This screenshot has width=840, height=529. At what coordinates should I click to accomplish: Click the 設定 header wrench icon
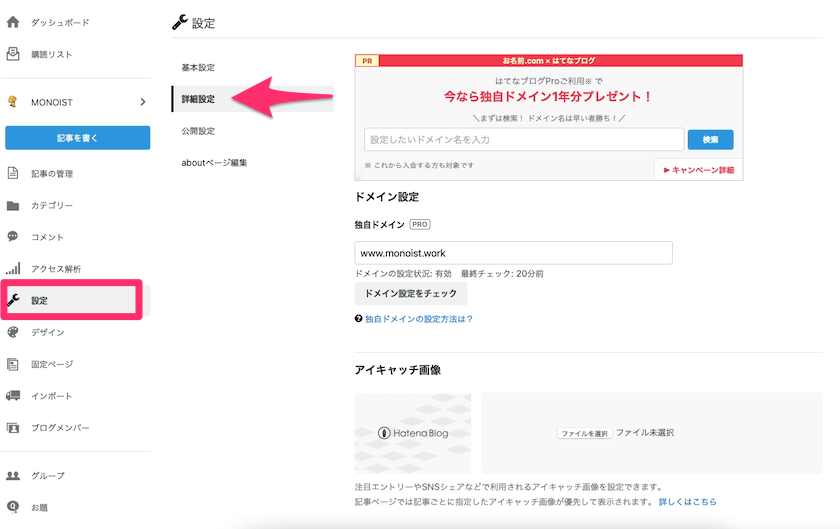point(179,22)
